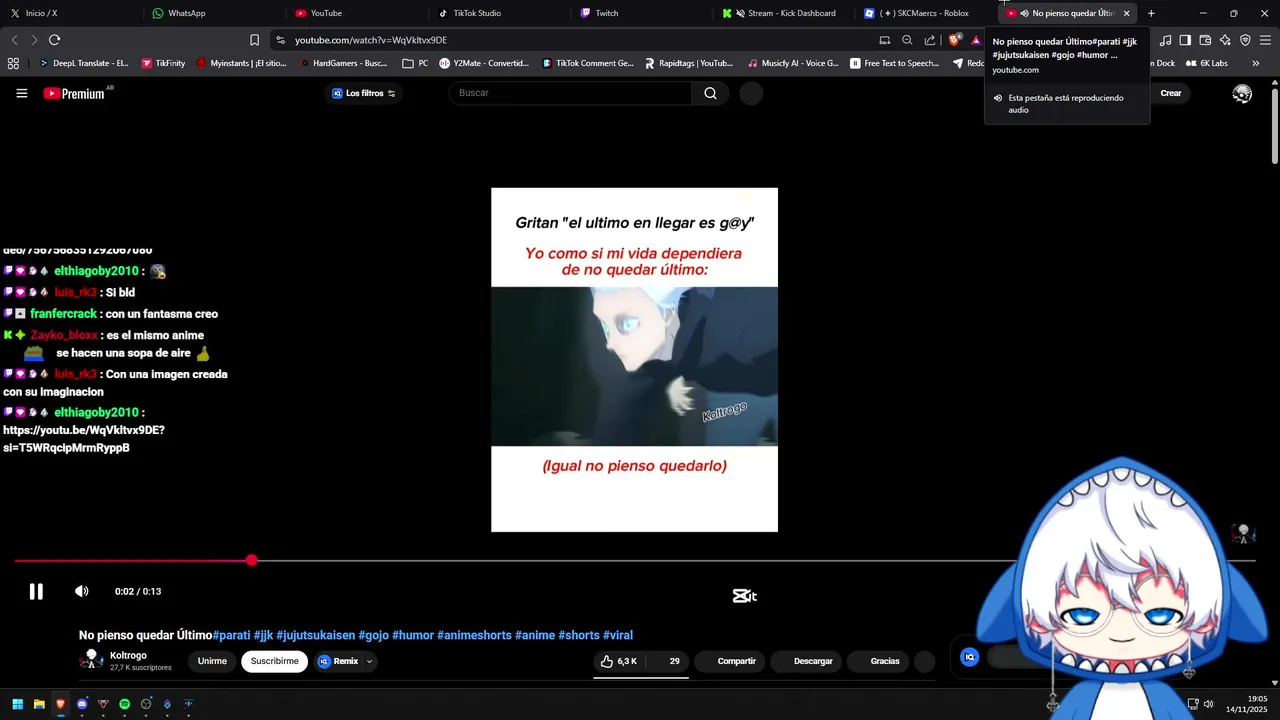This screenshot has width=1280, height=720.
Task: Open the chat link https://youtu.be/WqVkltvx9DE
Action: point(84,439)
